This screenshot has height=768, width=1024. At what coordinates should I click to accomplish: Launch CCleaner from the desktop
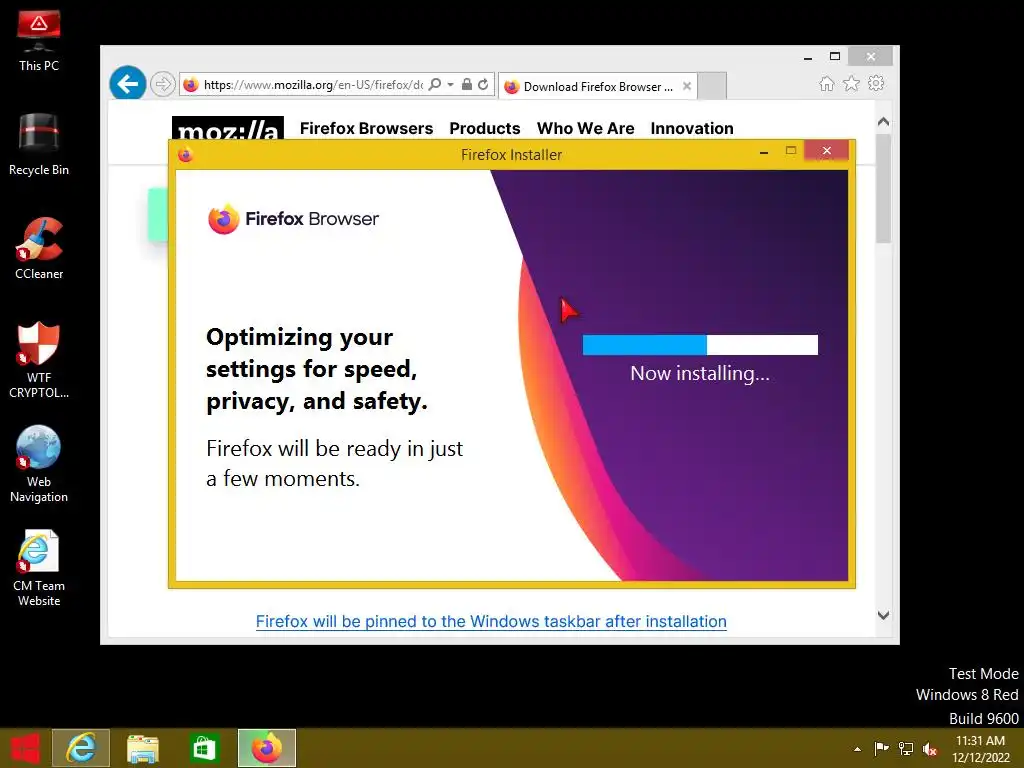(39, 249)
